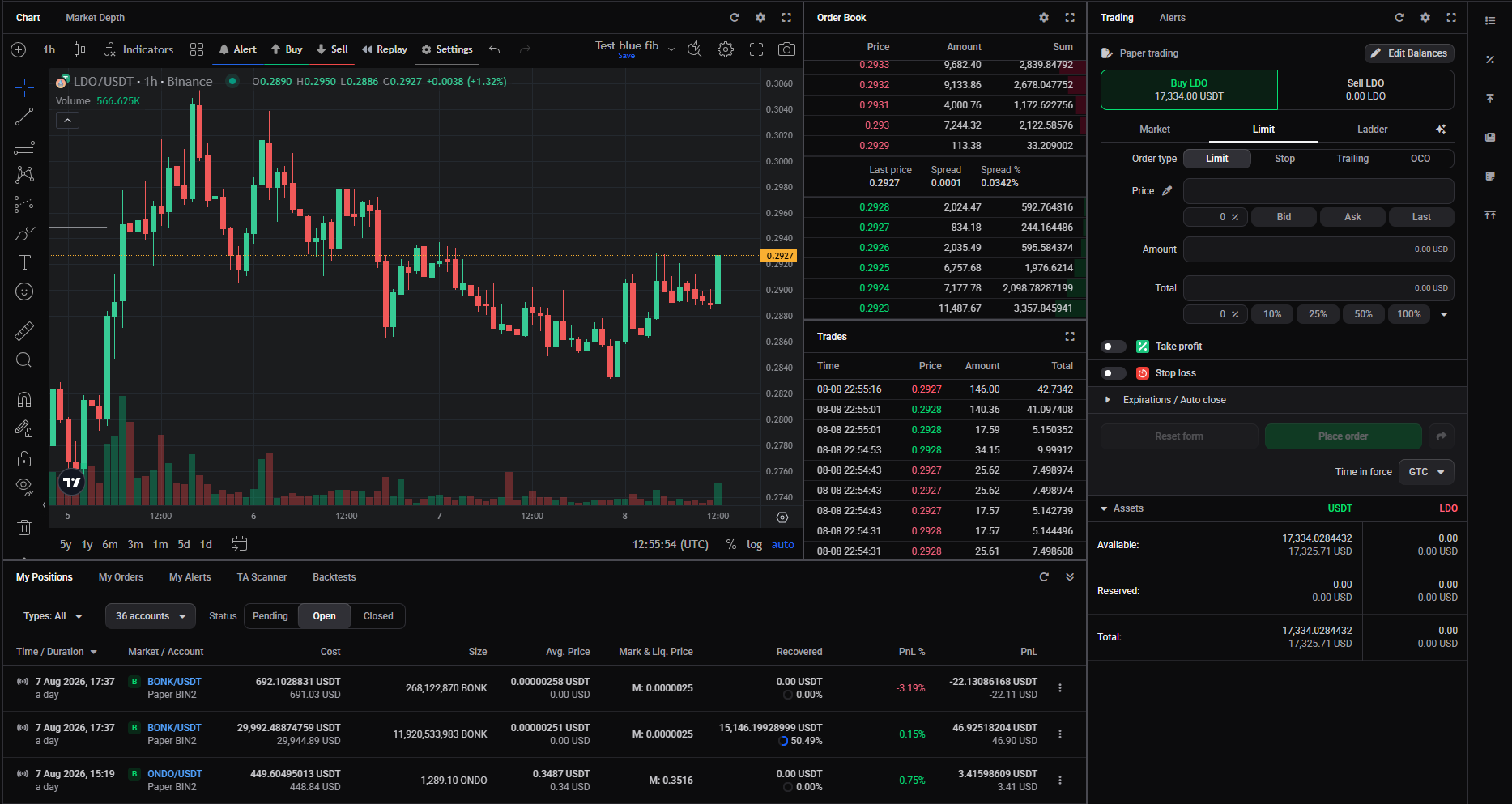Click the add symbol plus icon
This screenshot has height=804, width=1512.
(x=19, y=49)
